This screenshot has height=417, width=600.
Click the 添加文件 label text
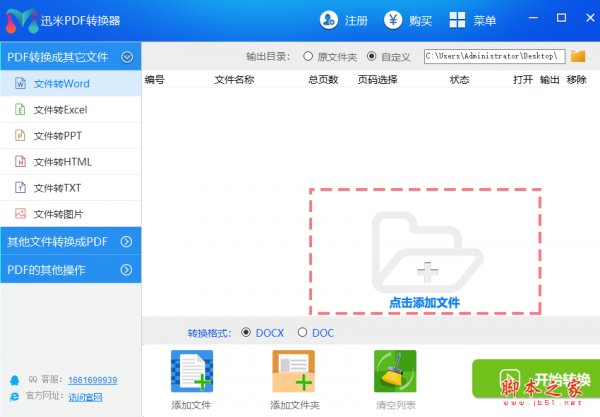191,405
